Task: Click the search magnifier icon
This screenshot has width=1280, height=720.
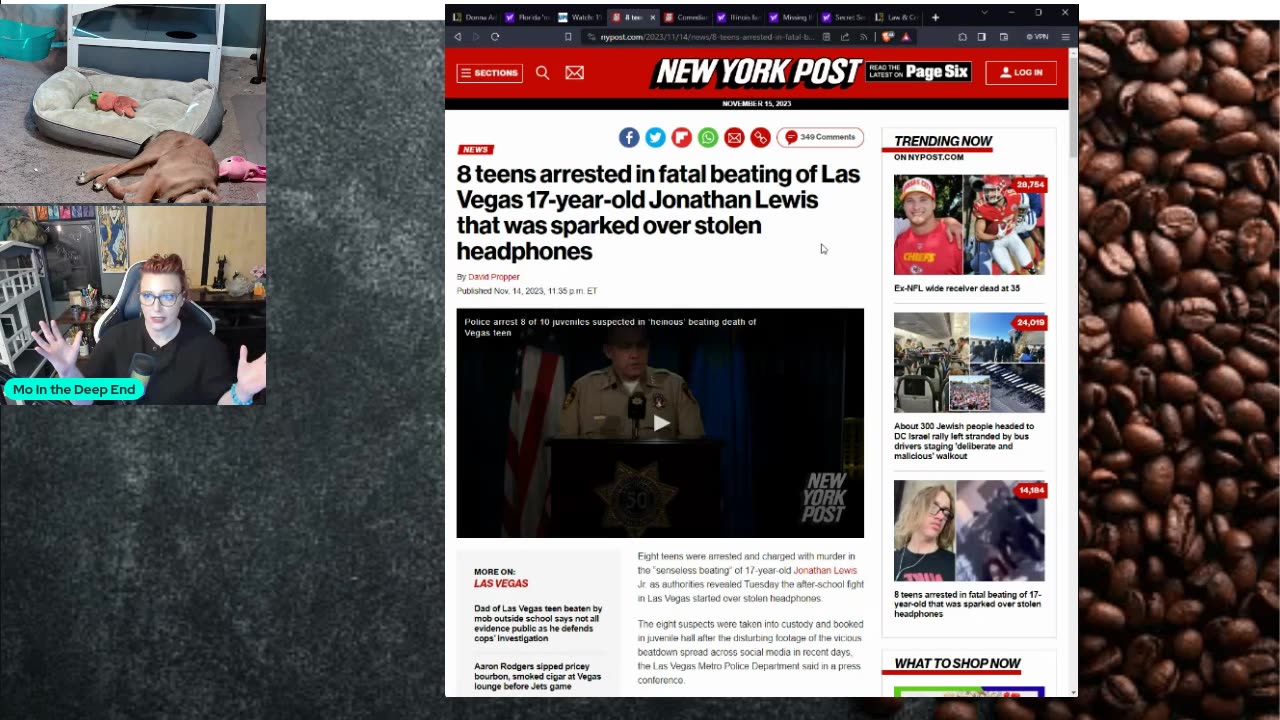Action: click(x=542, y=73)
